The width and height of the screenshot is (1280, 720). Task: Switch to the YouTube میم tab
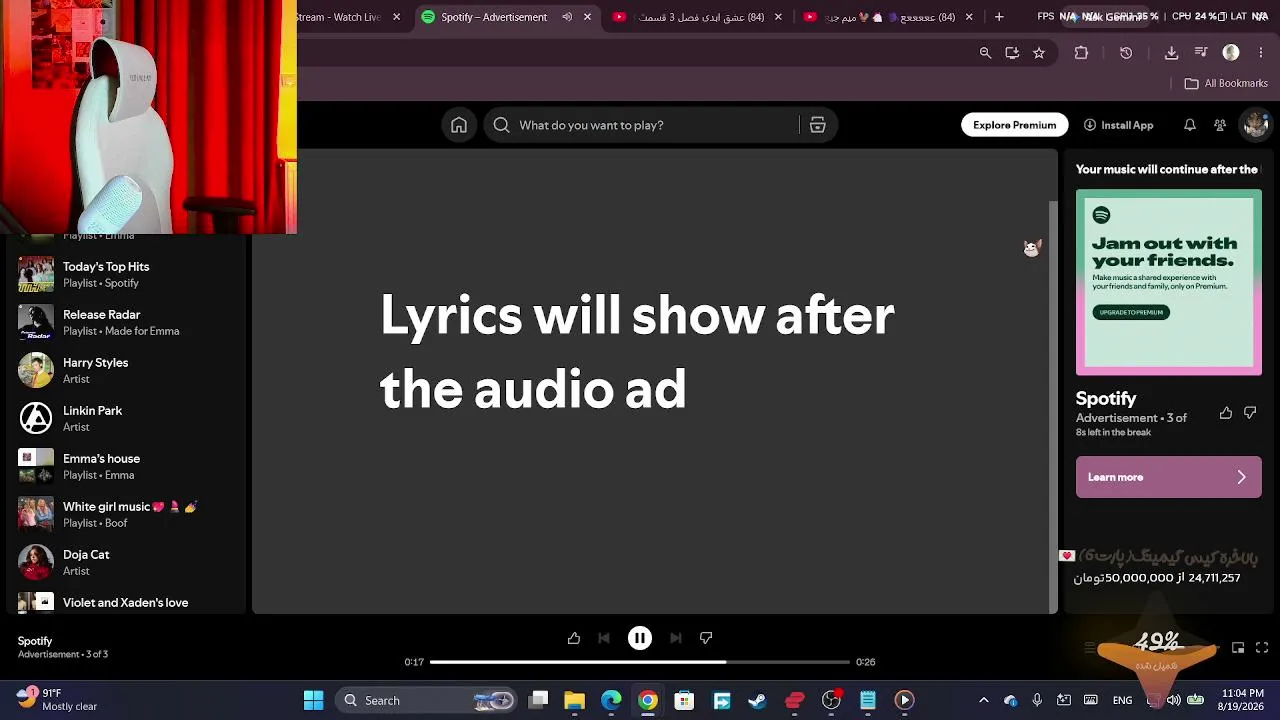point(889,17)
